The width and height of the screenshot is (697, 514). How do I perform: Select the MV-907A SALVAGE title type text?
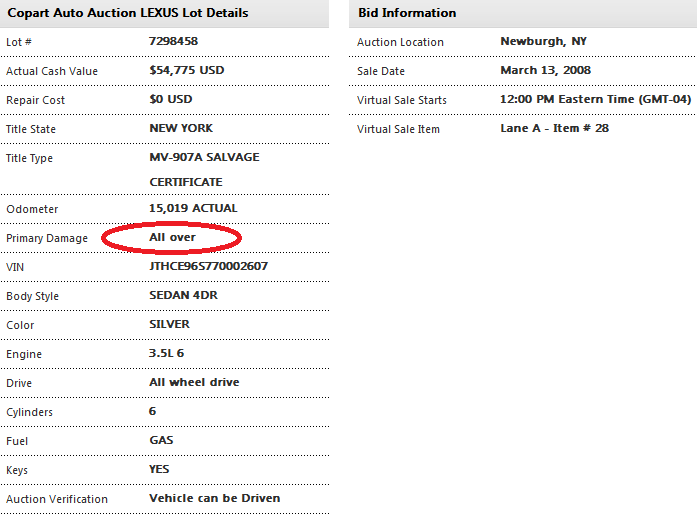[204, 158]
